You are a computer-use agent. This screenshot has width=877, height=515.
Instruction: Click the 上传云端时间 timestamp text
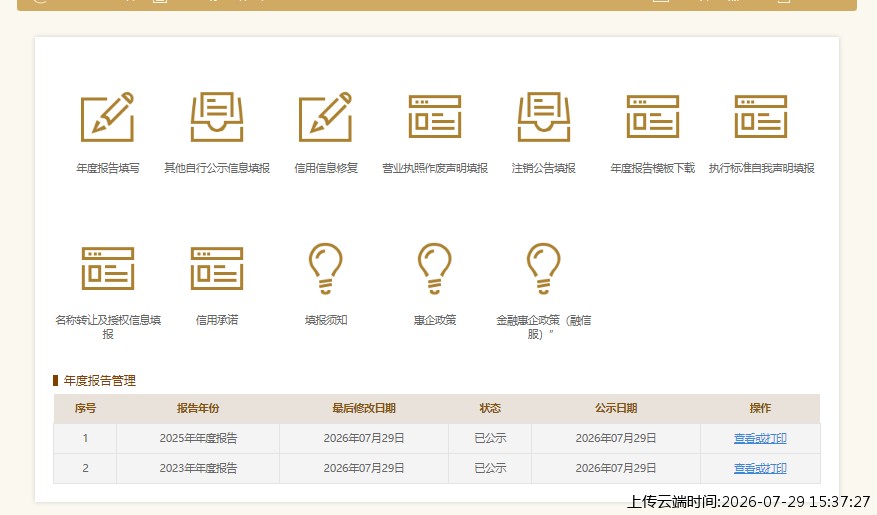coord(749,502)
